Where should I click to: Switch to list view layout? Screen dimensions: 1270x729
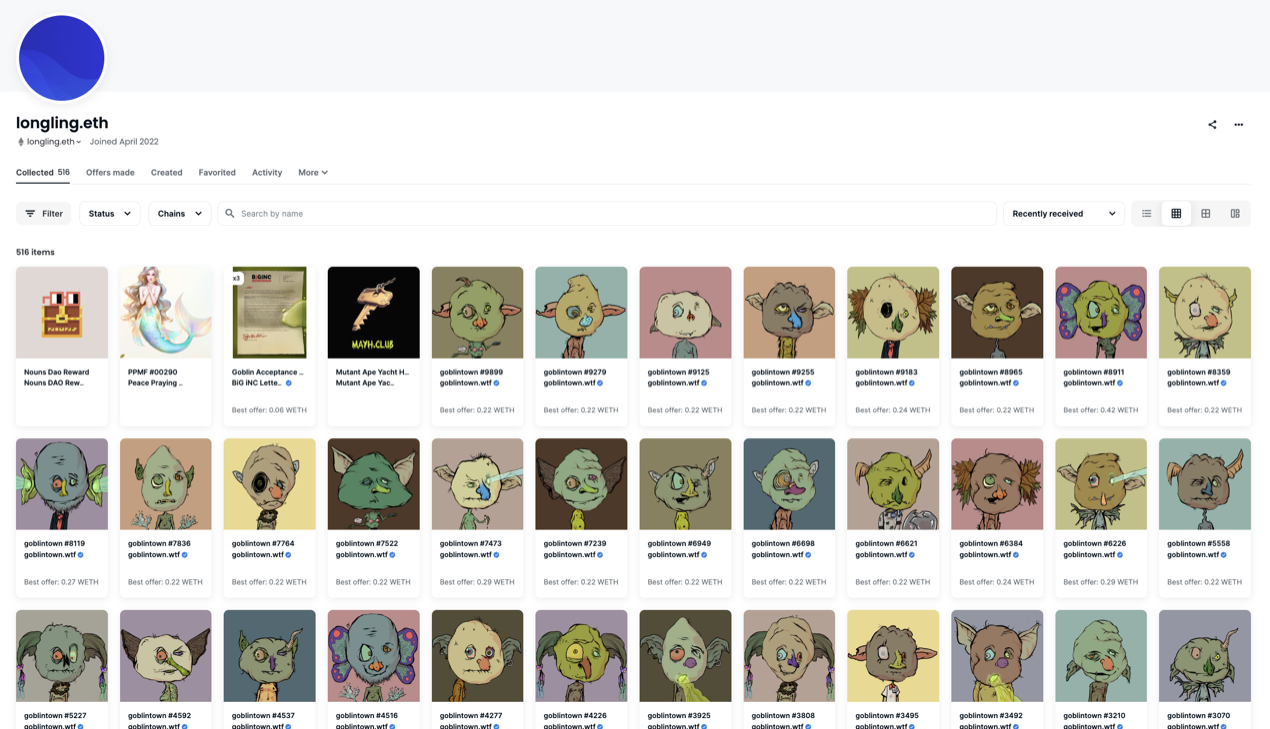point(1147,214)
